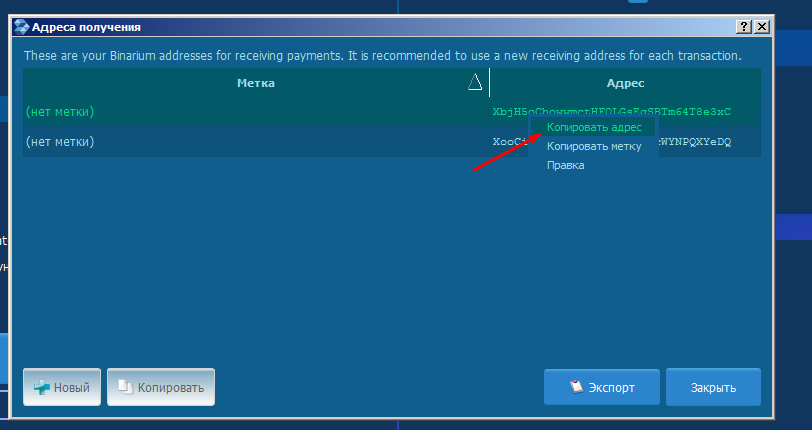Click the second row's (нет метки) label

[x=60, y=142]
